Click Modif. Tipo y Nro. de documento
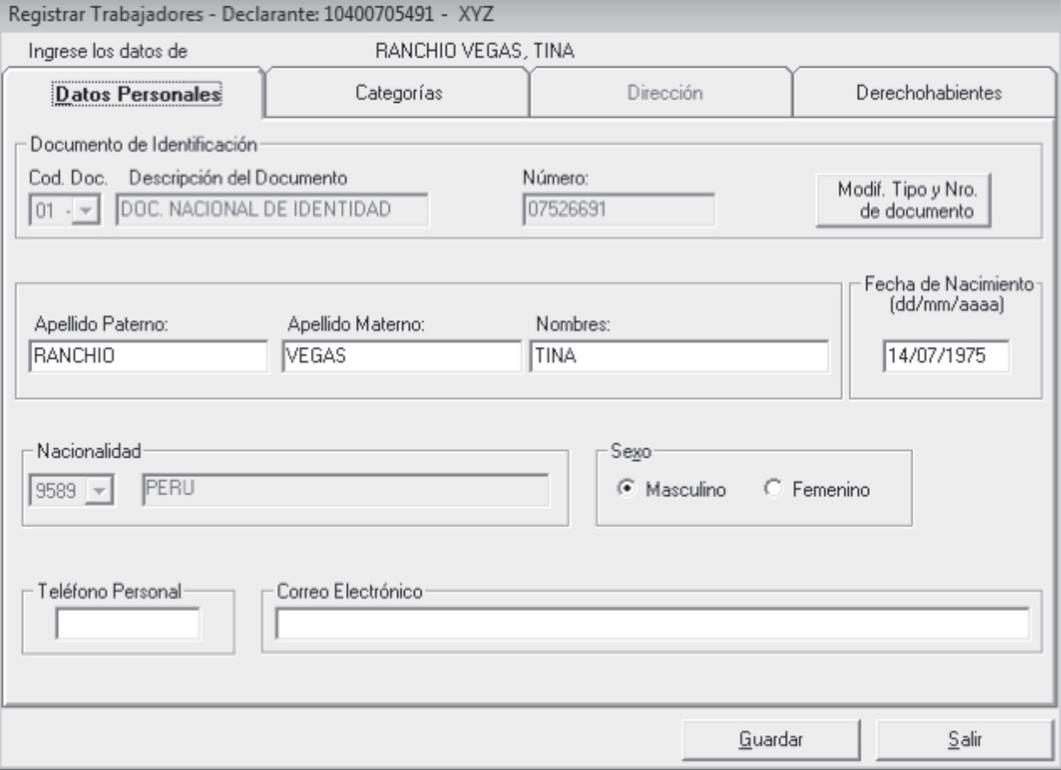Viewport: 1061px width, 770px height. [903, 199]
